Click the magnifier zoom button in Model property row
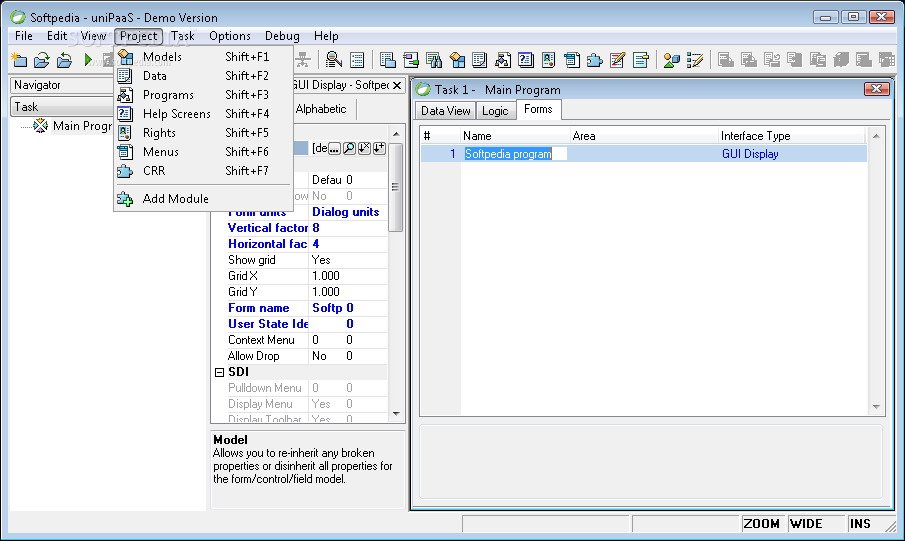Image resolution: width=905 pixels, height=541 pixels. pyautogui.click(x=349, y=148)
